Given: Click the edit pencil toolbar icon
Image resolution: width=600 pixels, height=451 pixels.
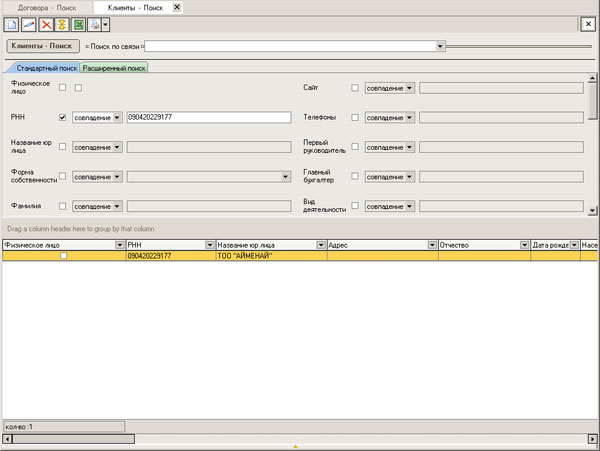Looking at the screenshot, I should tap(29, 24).
